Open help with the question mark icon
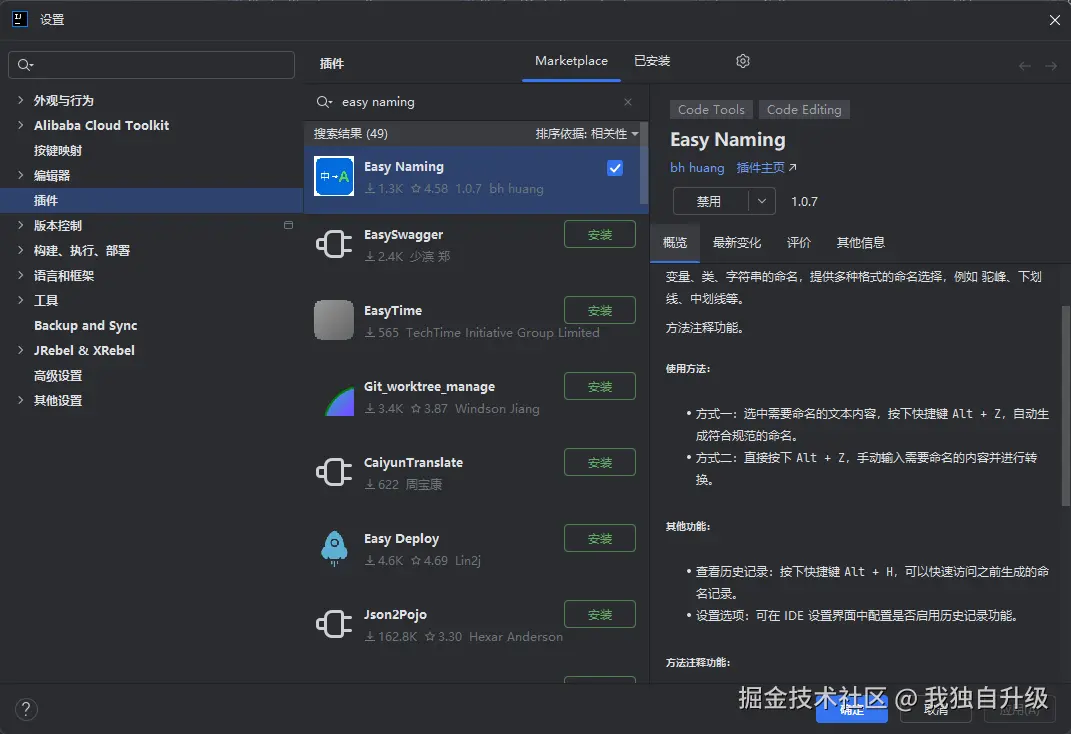Screen dimensions: 1071x734 (26, 709)
